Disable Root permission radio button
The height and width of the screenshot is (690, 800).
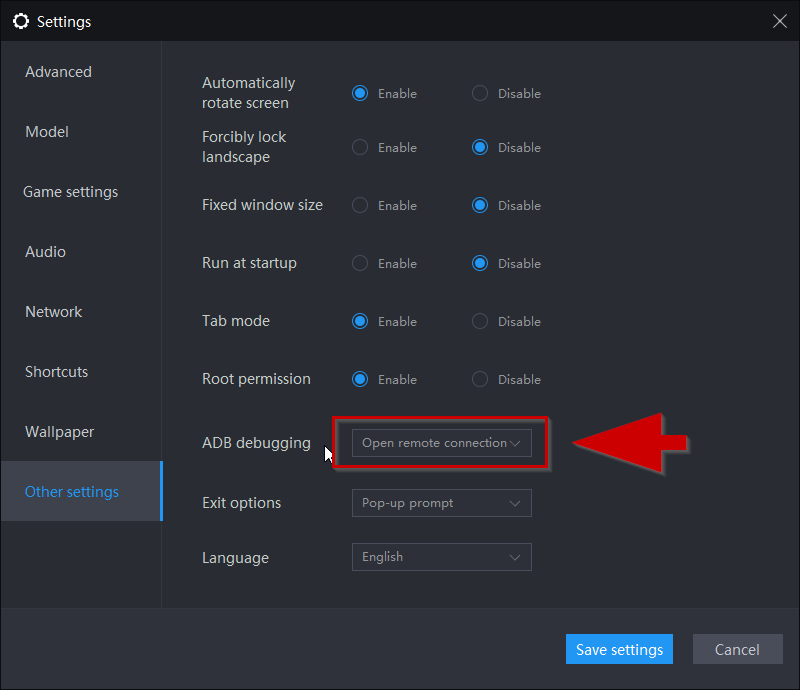click(x=480, y=379)
